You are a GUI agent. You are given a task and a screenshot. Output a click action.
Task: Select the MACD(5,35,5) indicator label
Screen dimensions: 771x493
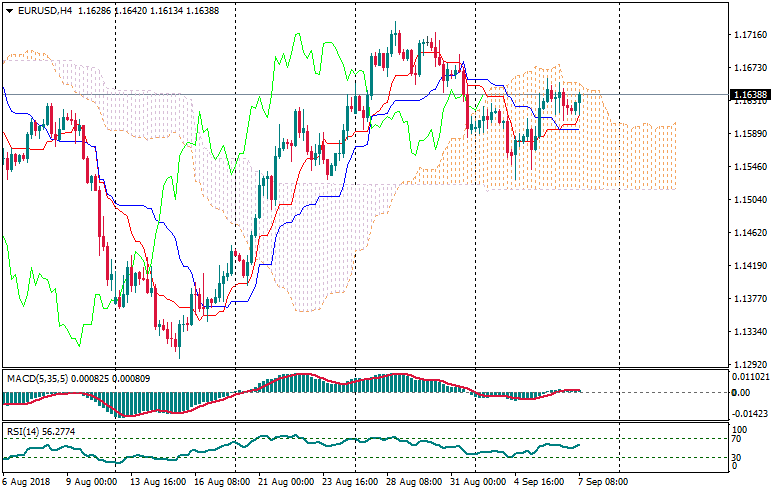pyautogui.click(x=40, y=378)
